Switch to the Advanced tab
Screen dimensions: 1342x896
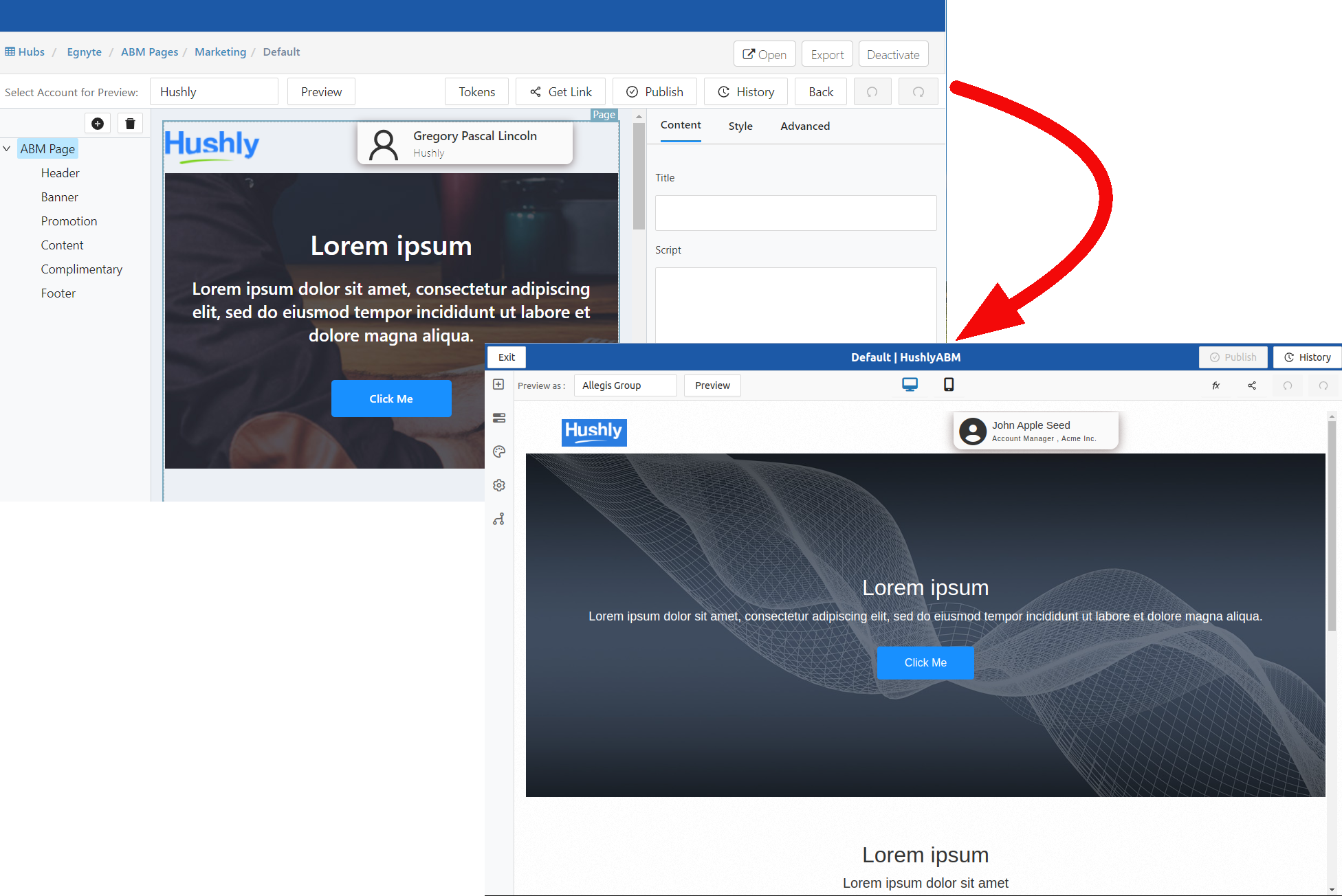click(x=805, y=126)
